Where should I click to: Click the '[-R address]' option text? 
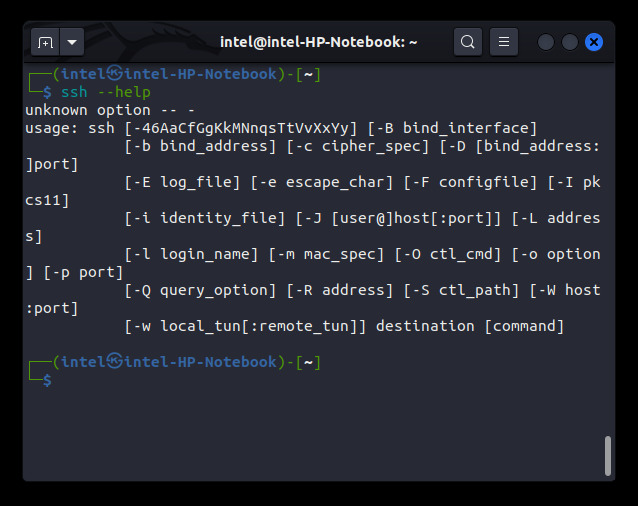pyautogui.click(x=340, y=290)
